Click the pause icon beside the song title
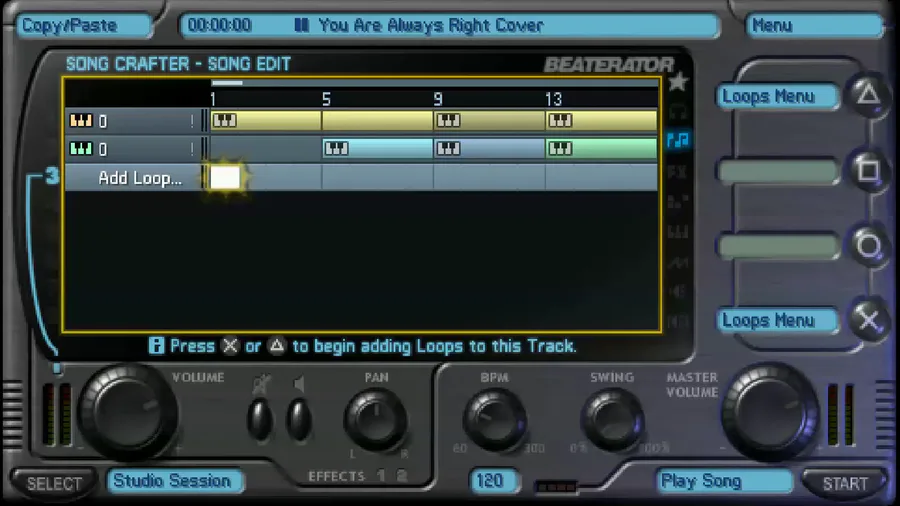 (x=301, y=25)
